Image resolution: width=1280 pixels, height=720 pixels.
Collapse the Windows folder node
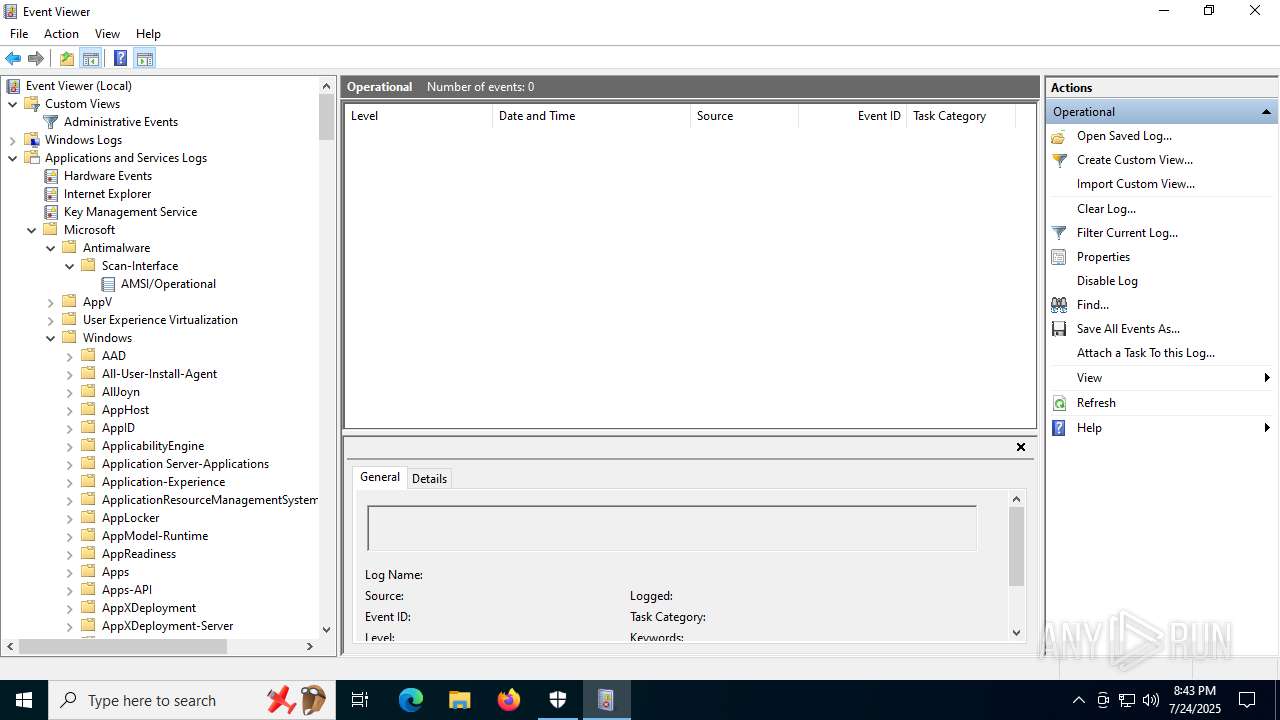51,338
